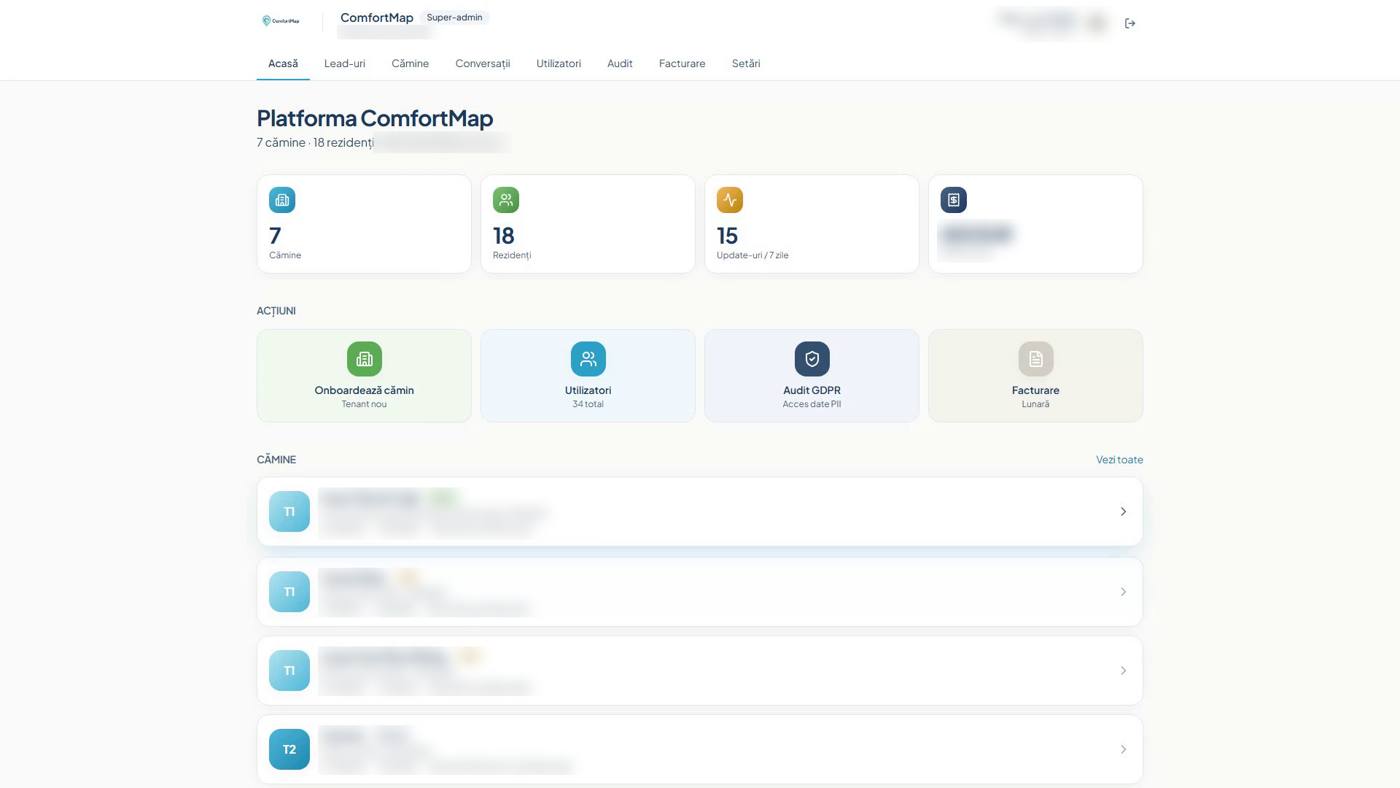This screenshot has width=1400, height=788.
Task: Open the Setări tab
Action: coord(746,63)
